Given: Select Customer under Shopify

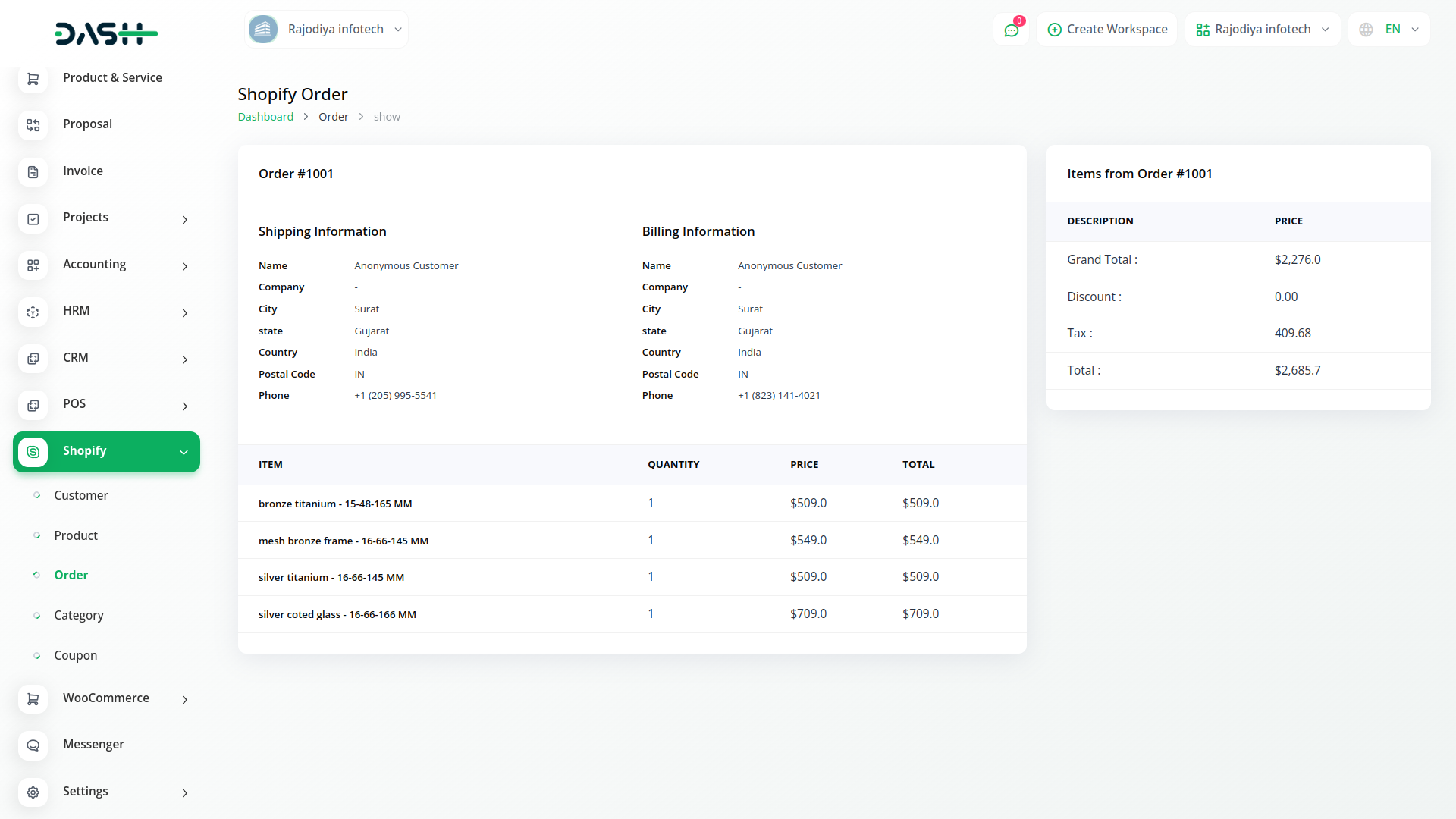Looking at the screenshot, I should click(x=81, y=495).
